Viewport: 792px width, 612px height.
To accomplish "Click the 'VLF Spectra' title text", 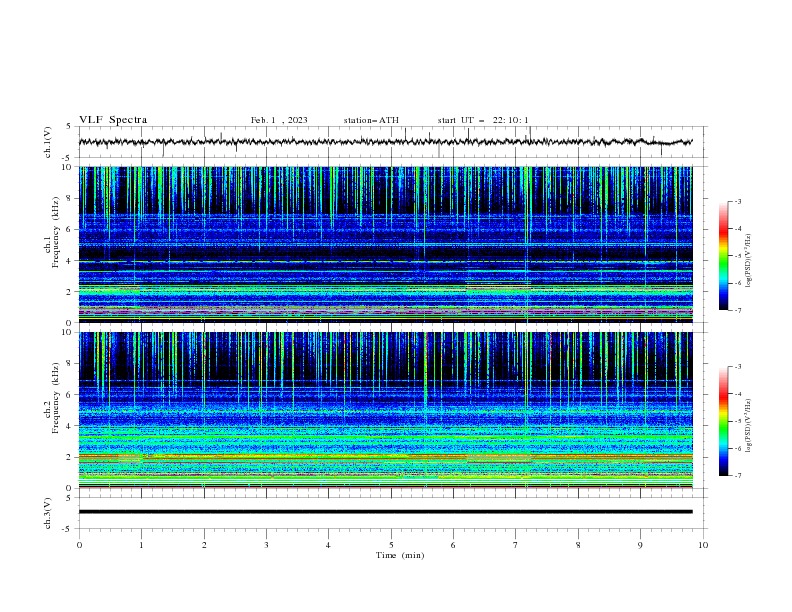I will point(113,120).
